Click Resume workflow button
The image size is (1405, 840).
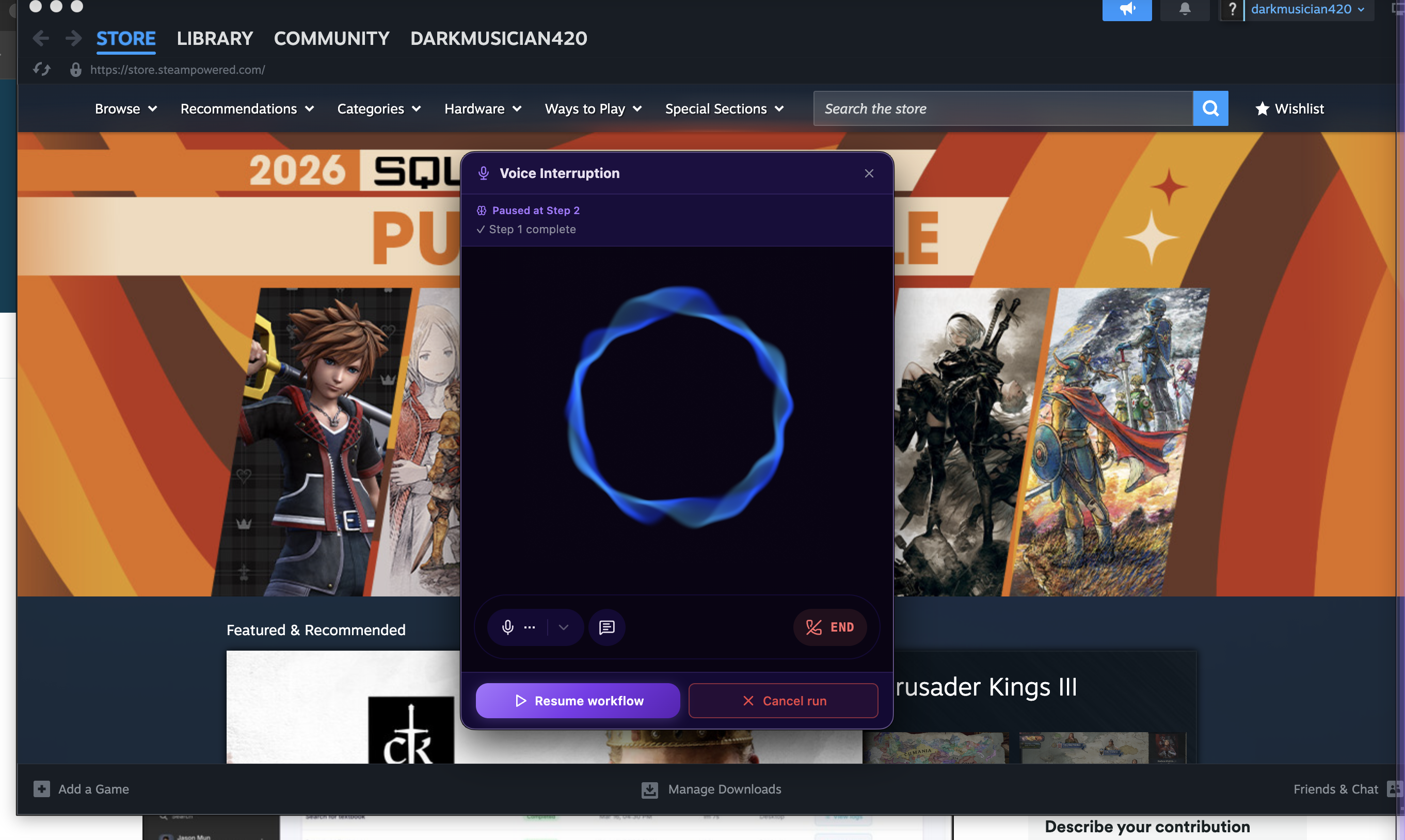tap(578, 701)
